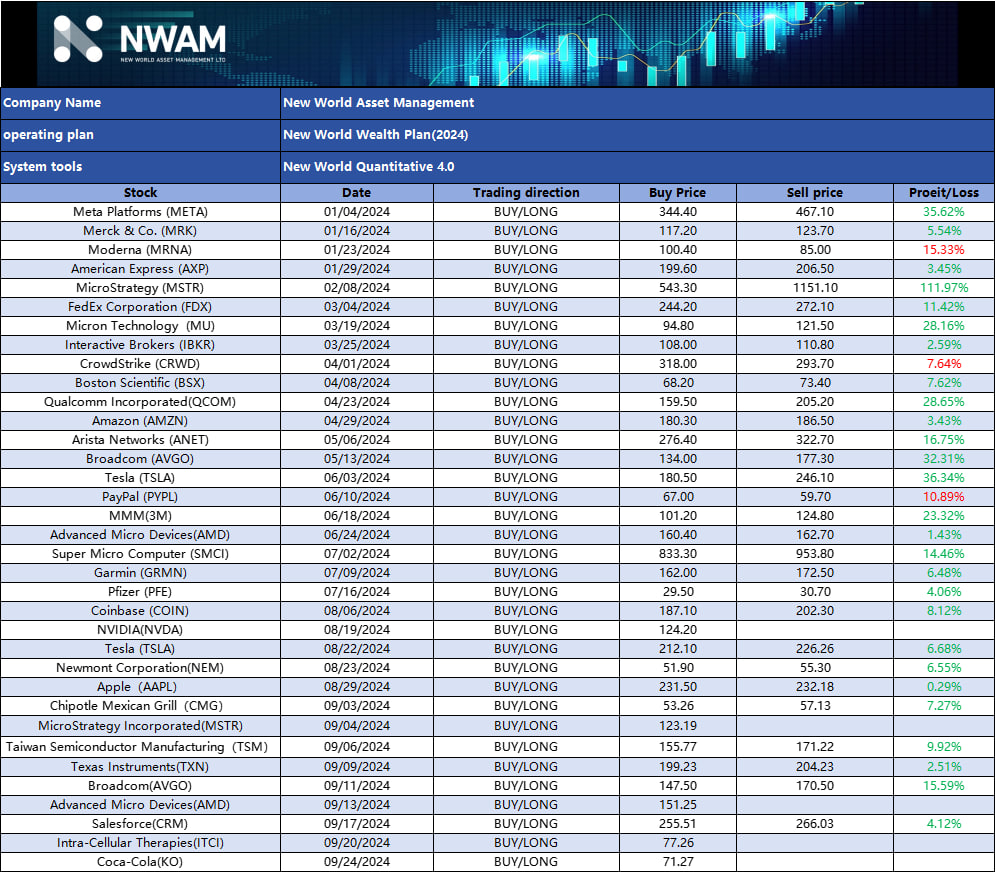The image size is (995, 872).
Task: Select the 'Texas Instruments(TXN)' cell
Action: pos(140,767)
